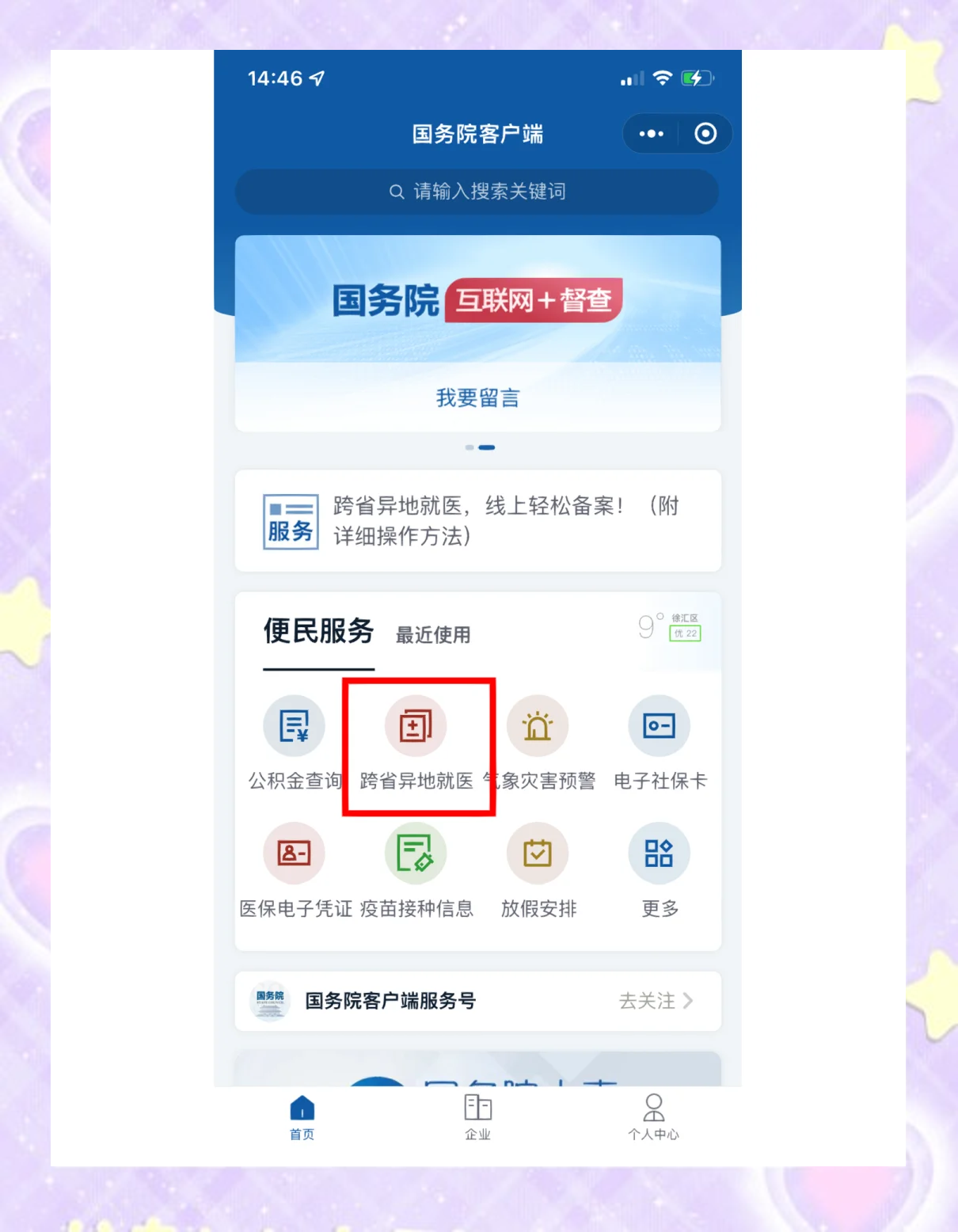Select the second carousel page indicator dot
The width and height of the screenshot is (958, 1232).
(487, 447)
